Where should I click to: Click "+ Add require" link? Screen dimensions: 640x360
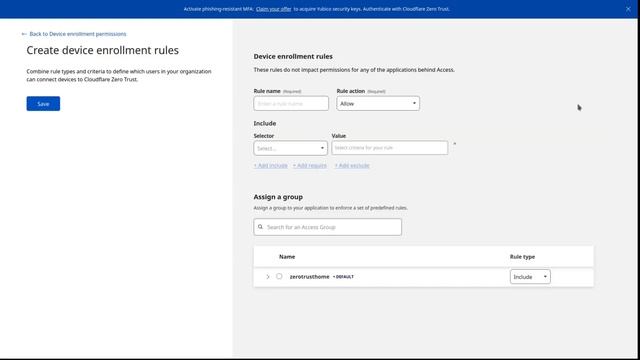tap(310, 165)
